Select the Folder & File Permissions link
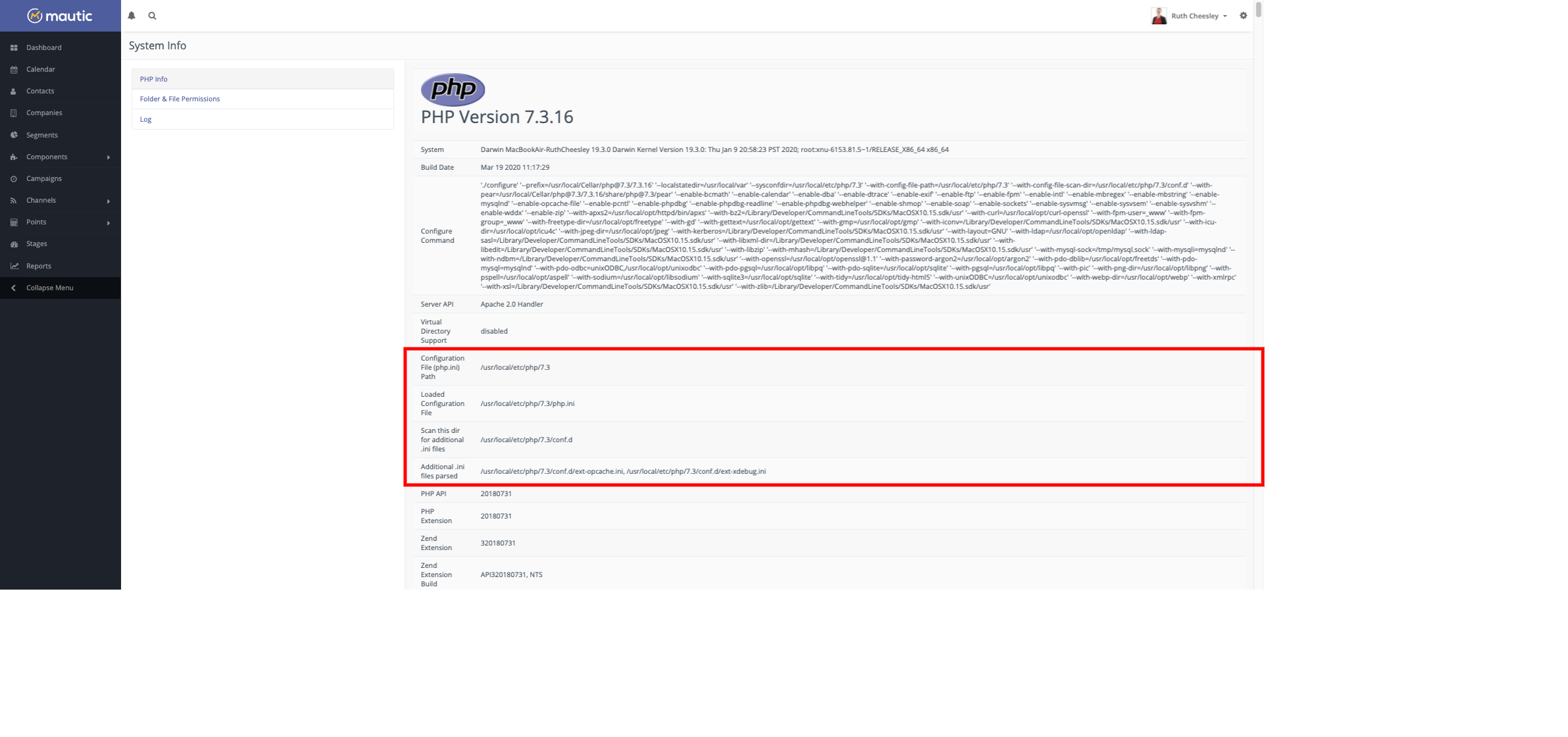This screenshot has height=737, width=1568. [180, 98]
